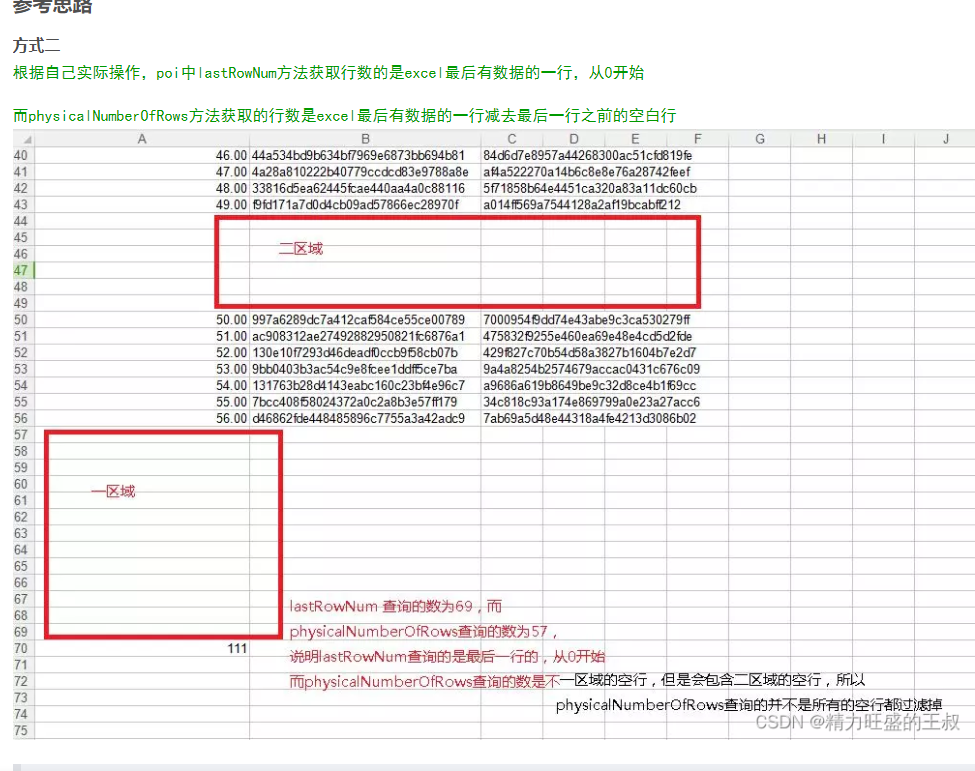Select column H header
Screen dimensions: 975x771
(x=821, y=139)
